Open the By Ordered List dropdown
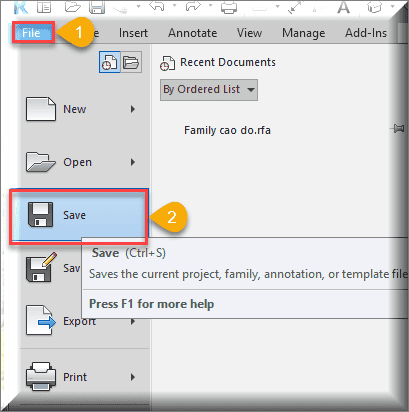This screenshot has width=409, height=412. pyautogui.click(x=209, y=90)
